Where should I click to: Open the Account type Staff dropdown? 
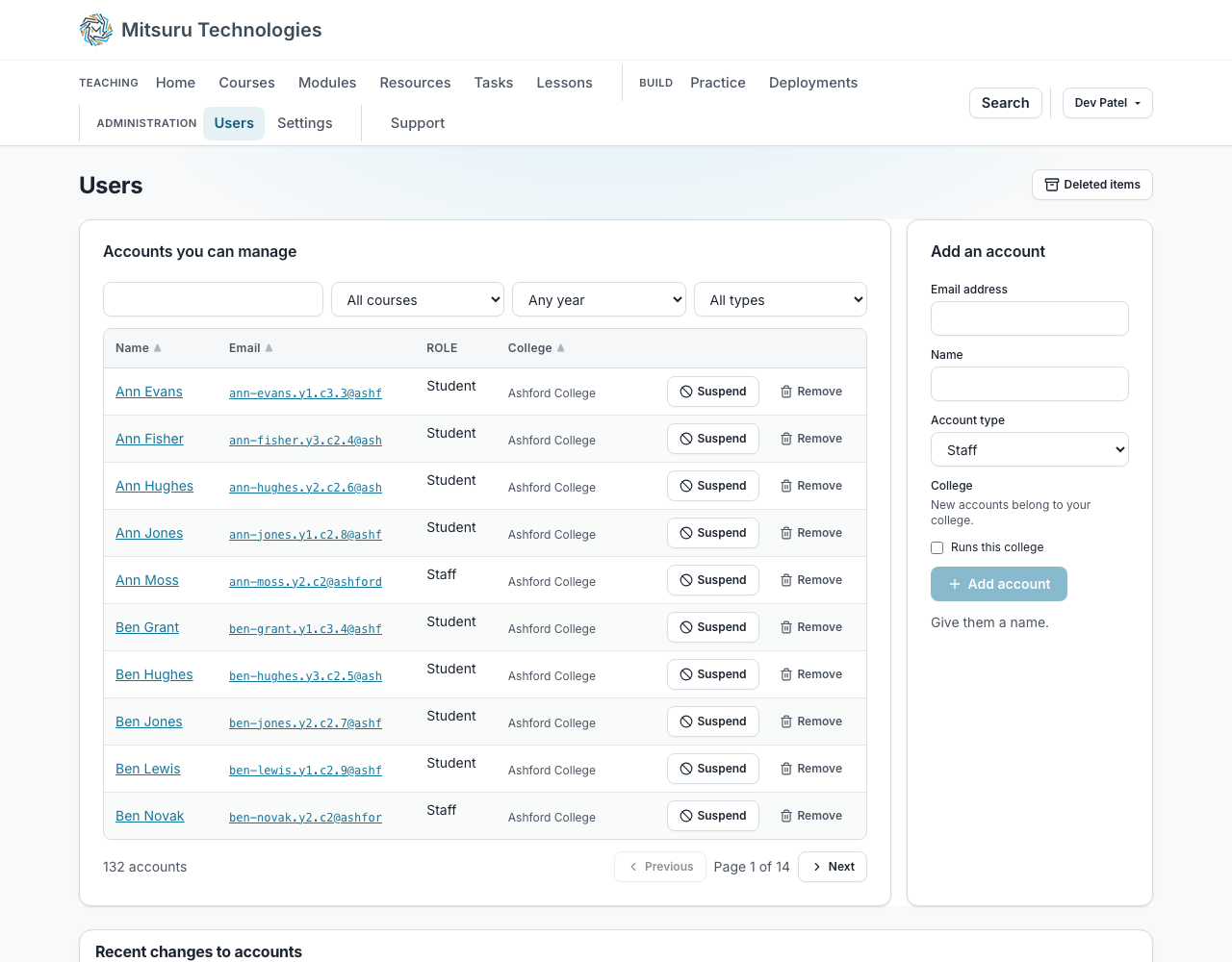click(1030, 449)
